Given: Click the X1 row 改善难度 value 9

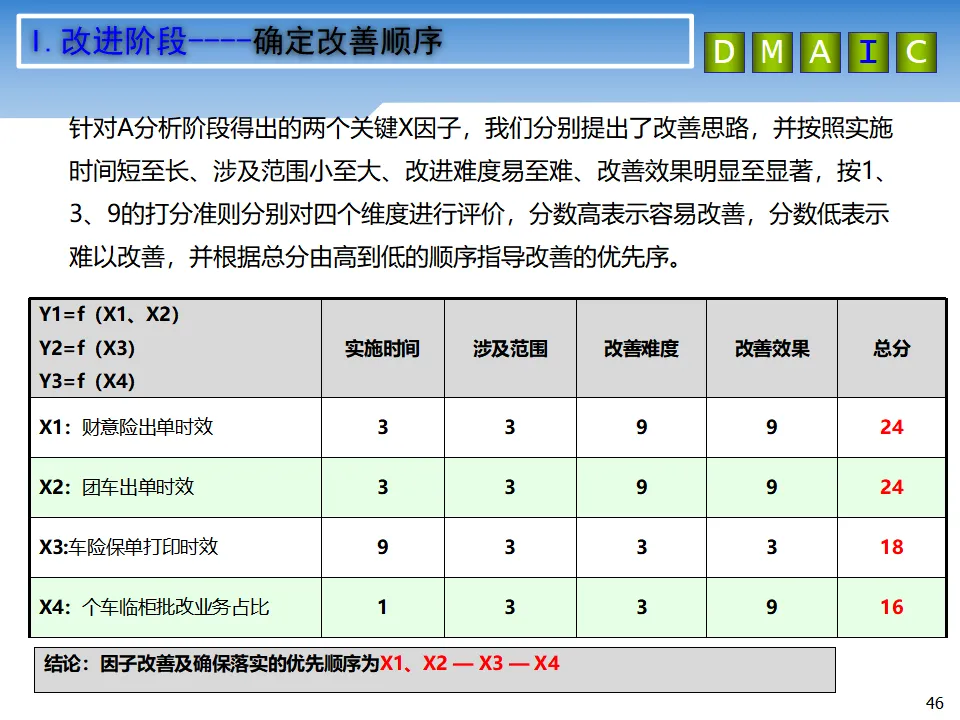Looking at the screenshot, I should pyautogui.click(x=642, y=427).
